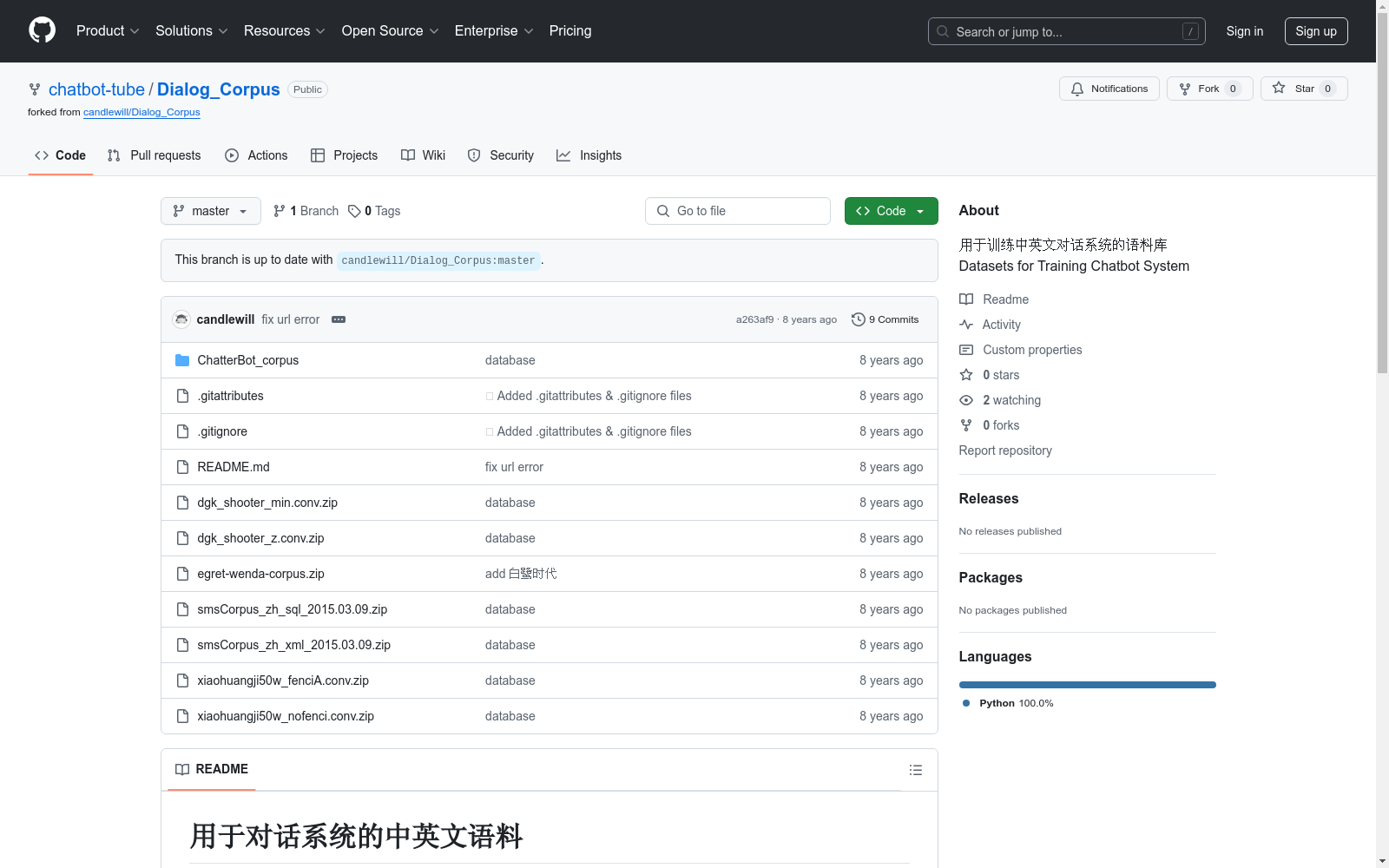The height and width of the screenshot is (868, 1389).
Task: Click candlewill's avatar image
Action: click(x=181, y=319)
